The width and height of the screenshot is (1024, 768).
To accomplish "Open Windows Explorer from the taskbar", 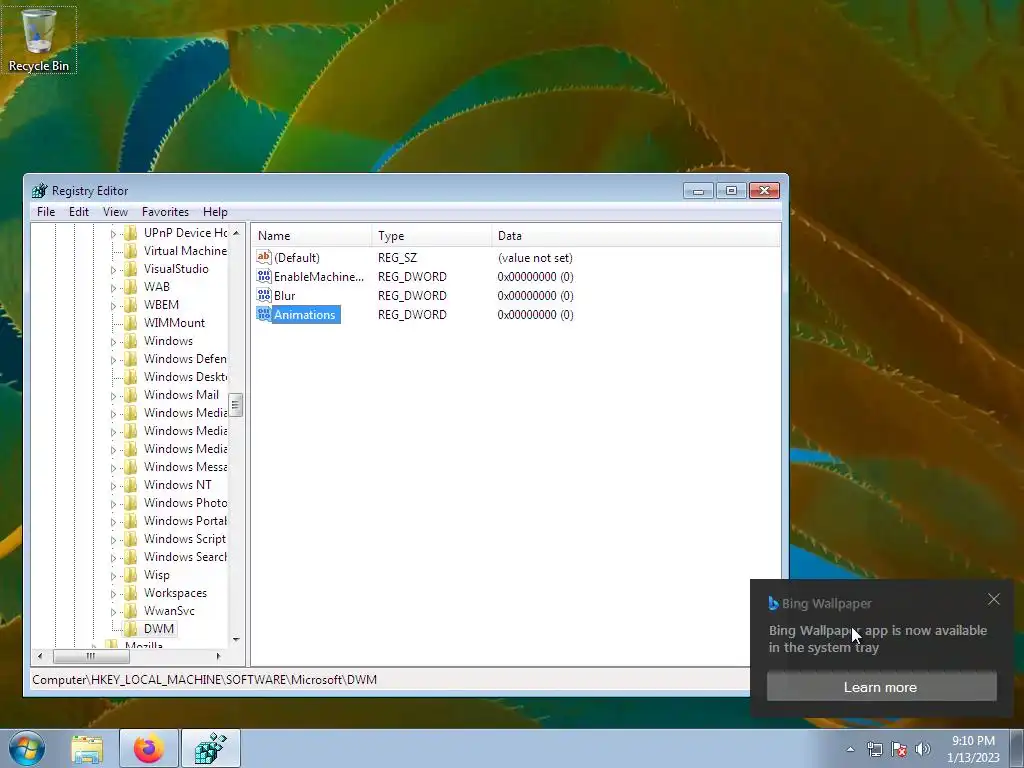I will [x=87, y=748].
